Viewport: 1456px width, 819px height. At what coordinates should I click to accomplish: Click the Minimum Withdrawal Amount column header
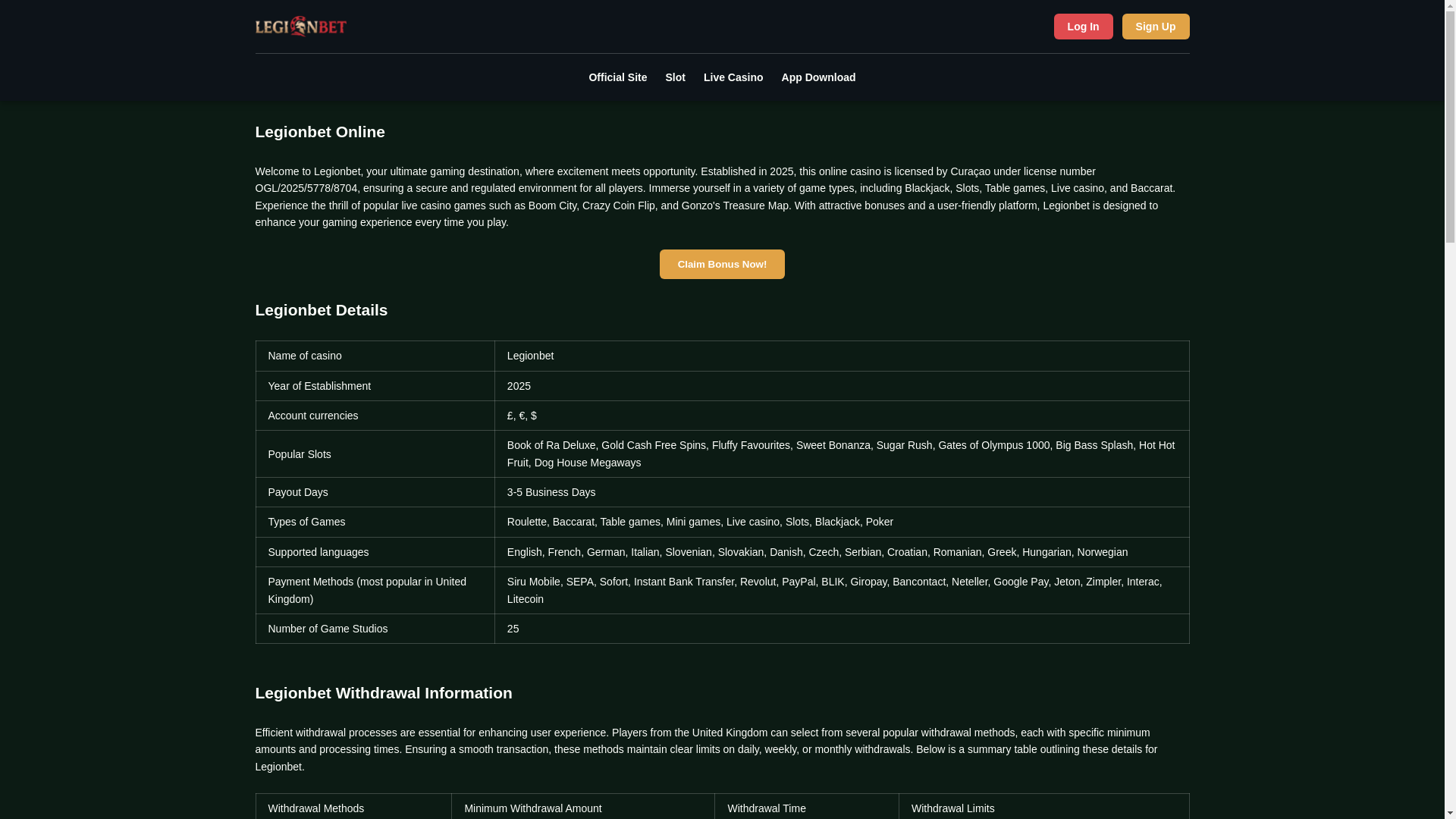coord(583,808)
